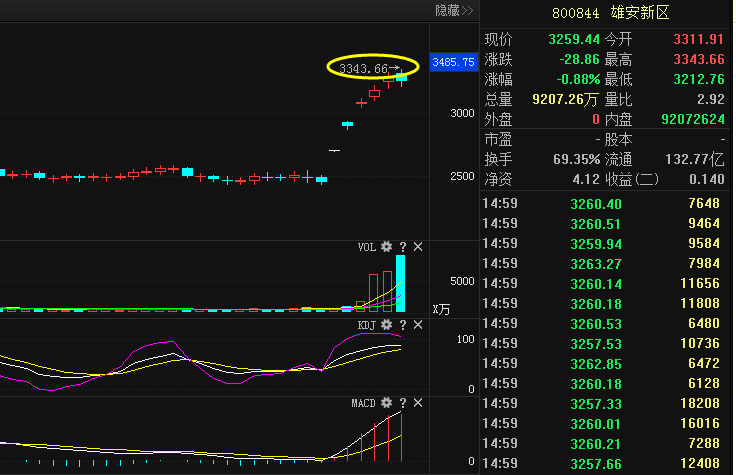This screenshot has width=736, height=475.
Task: Select the tick row with volume 6128
Action: pyautogui.click(x=601, y=384)
